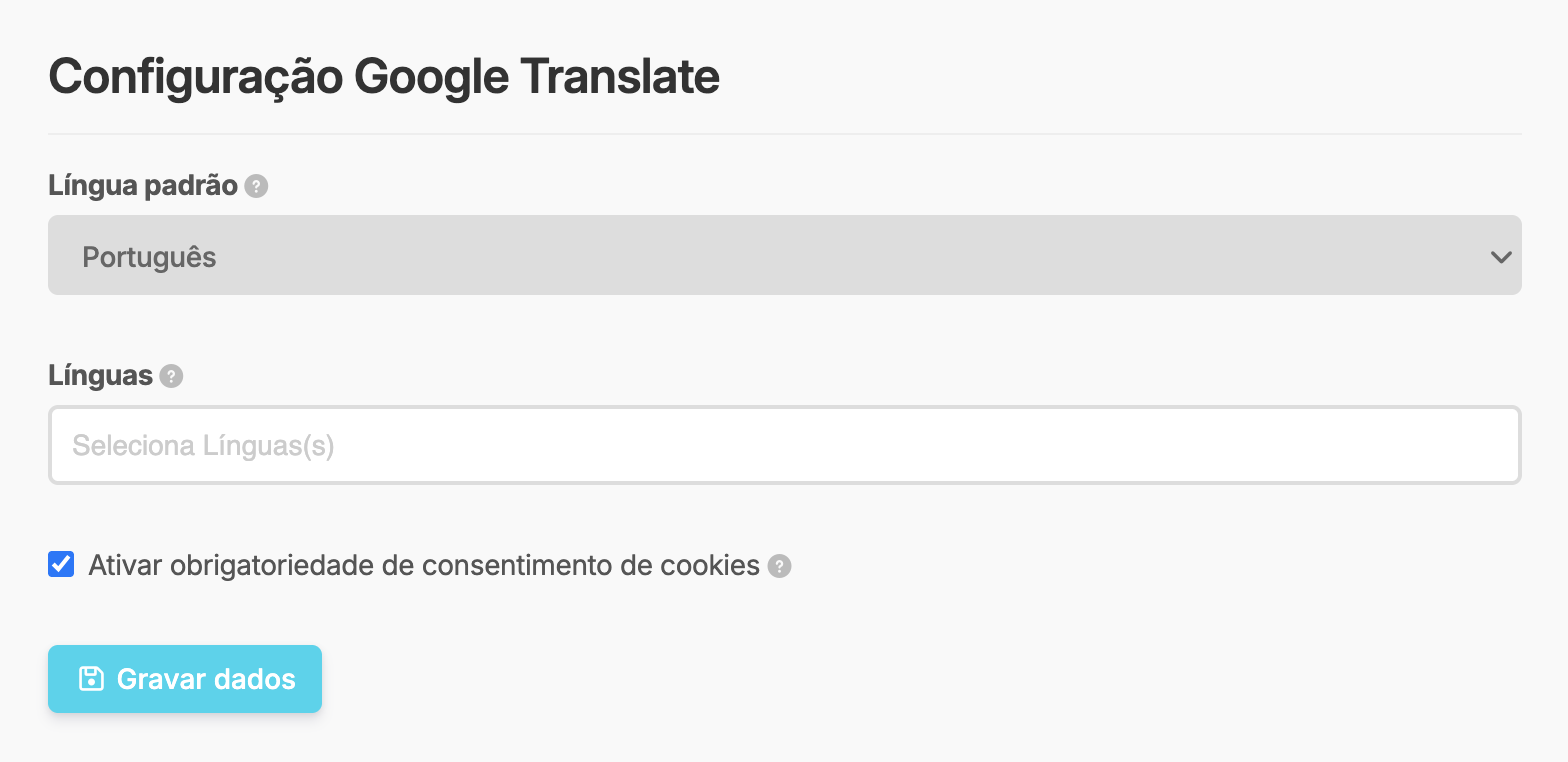The width and height of the screenshot is (1568, 762).
Task: Select the Configuração Google Translate heading
Action: pyautogui.click(x=383, y=75)
